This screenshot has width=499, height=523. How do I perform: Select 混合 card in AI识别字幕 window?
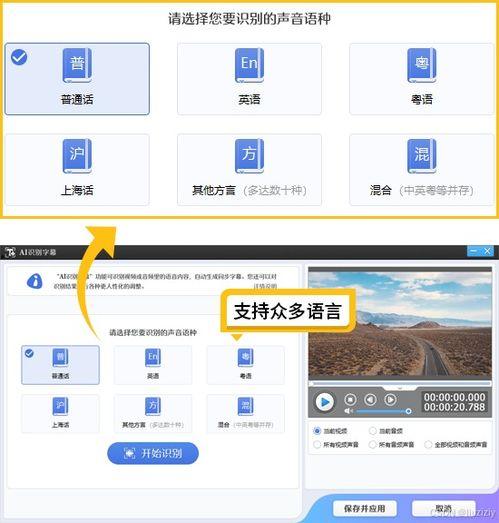pos(245,414)
